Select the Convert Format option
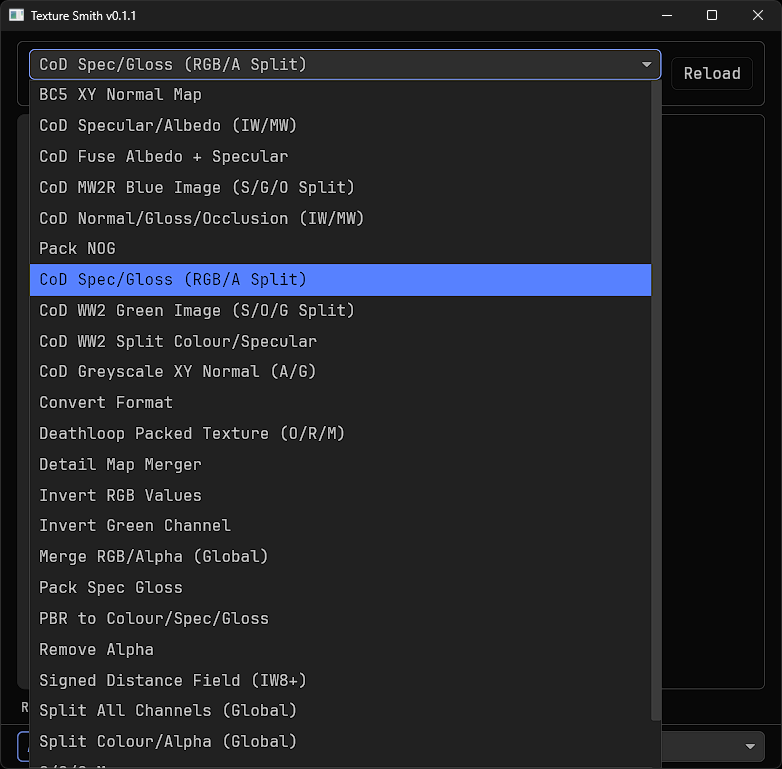This screenshot has height=769, width=782. (341, 403)
